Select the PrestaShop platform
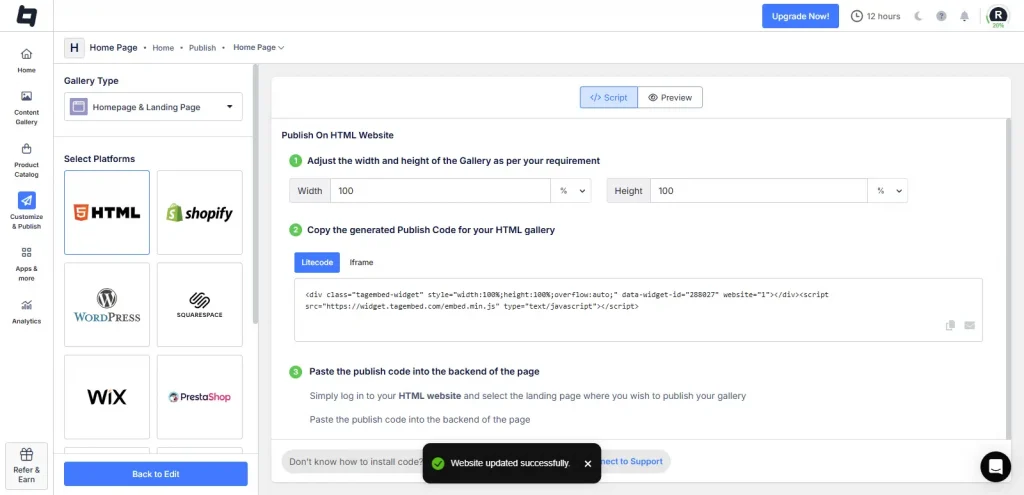1024x495 pixels. (x=200, y=397)
